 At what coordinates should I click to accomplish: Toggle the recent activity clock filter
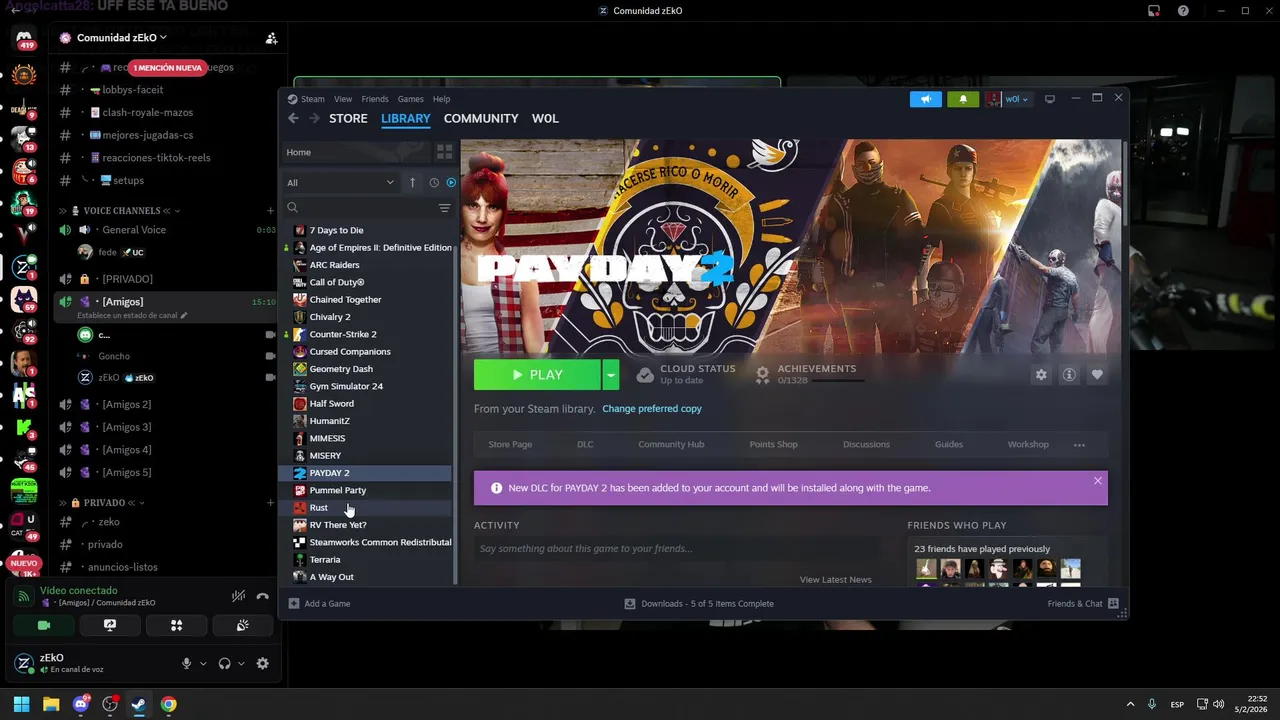pos(434,182)
